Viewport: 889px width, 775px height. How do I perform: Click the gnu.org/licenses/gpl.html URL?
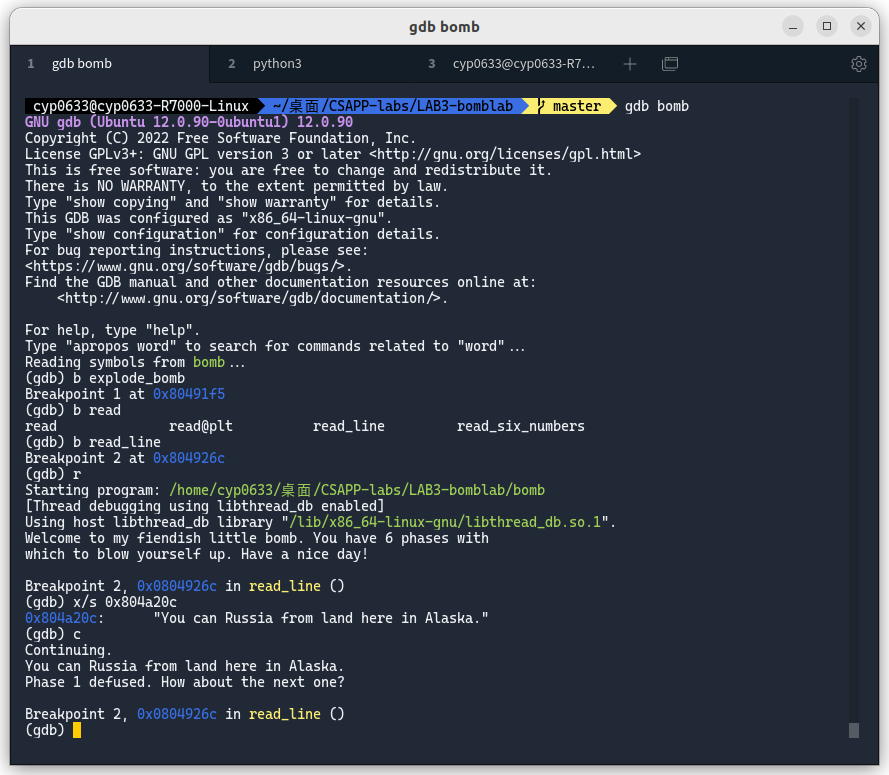505,154
